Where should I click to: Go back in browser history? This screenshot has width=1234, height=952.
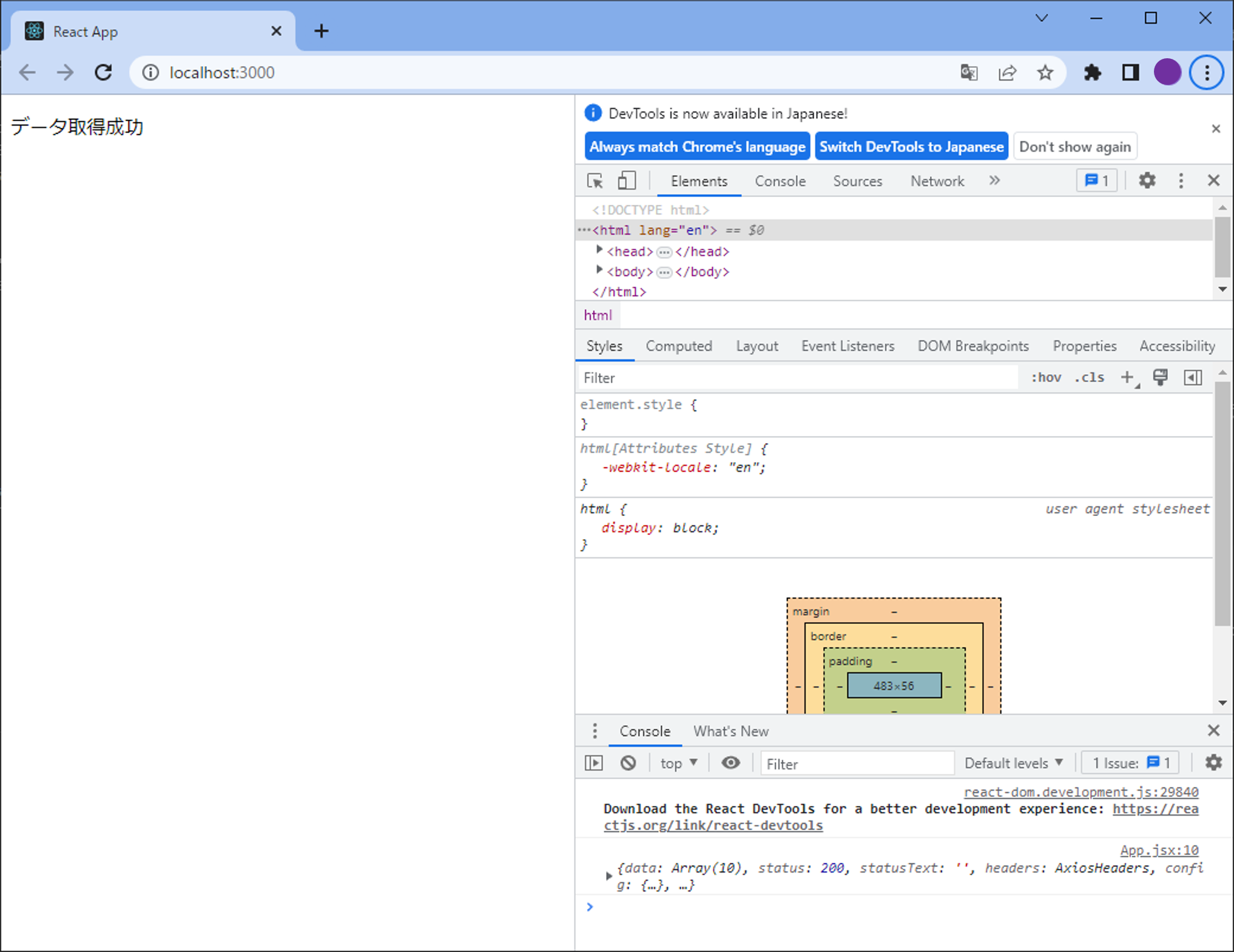tap(27, 73)
